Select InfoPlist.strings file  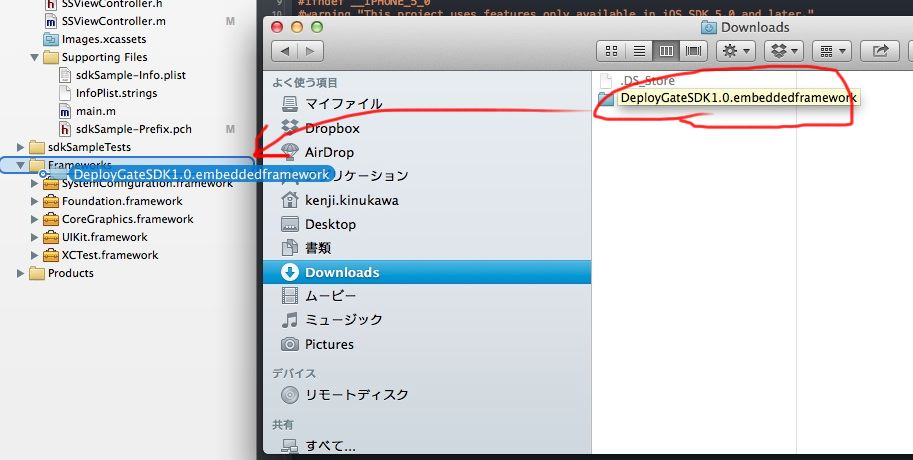point(116,93)
